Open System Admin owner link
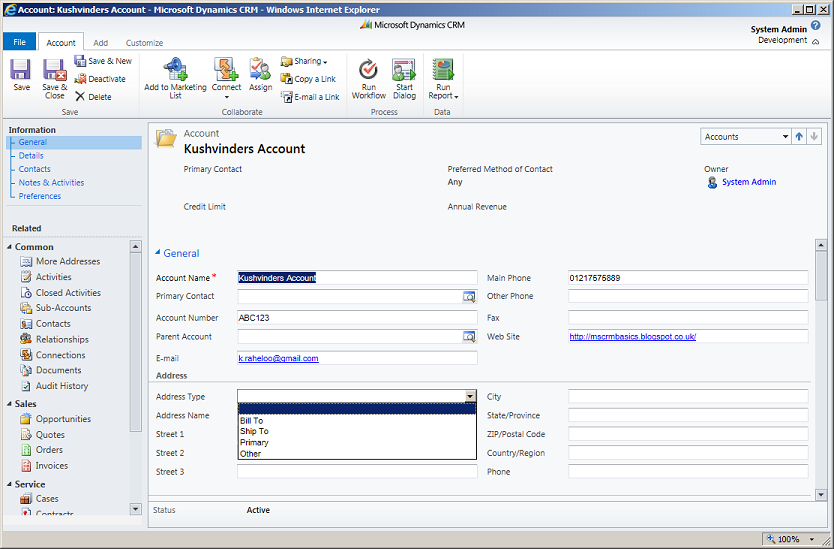Screen dimensions: 834x549 [749, 182]
